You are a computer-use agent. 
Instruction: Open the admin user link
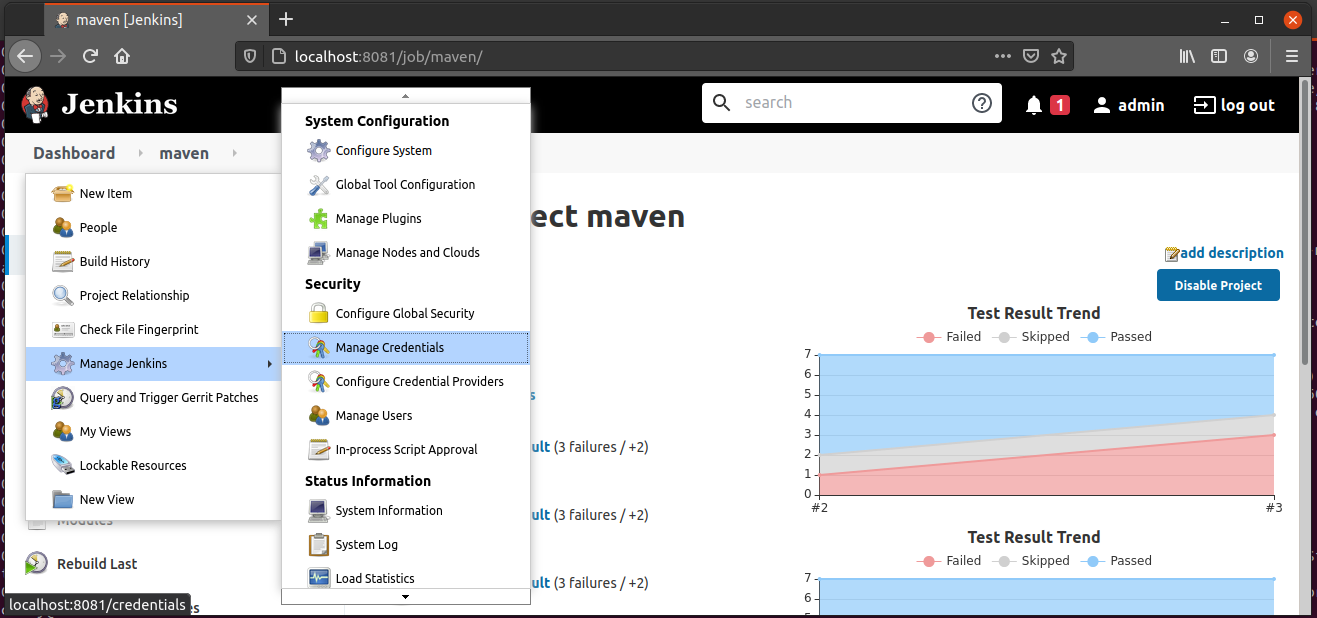(x=1128, y=105)
